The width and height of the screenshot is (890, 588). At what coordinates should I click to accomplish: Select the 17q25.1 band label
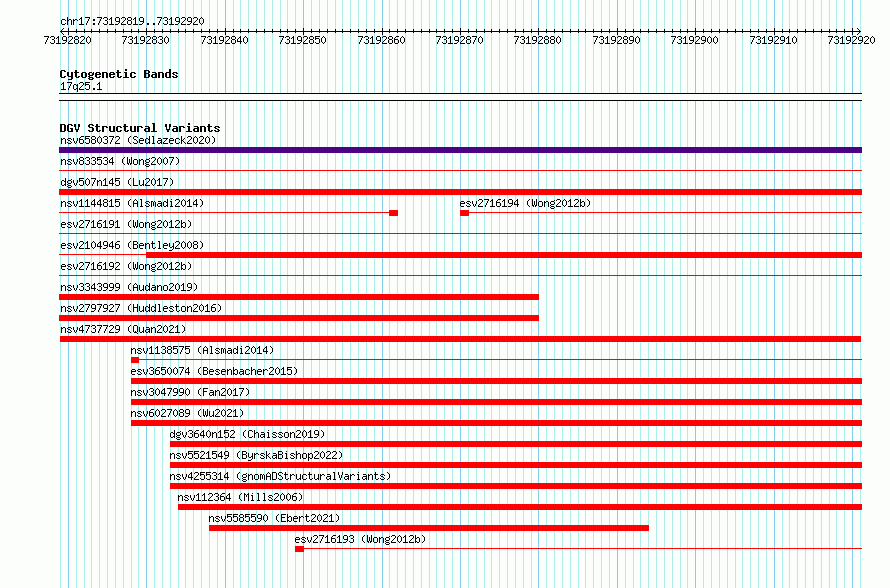coord(81,86)
